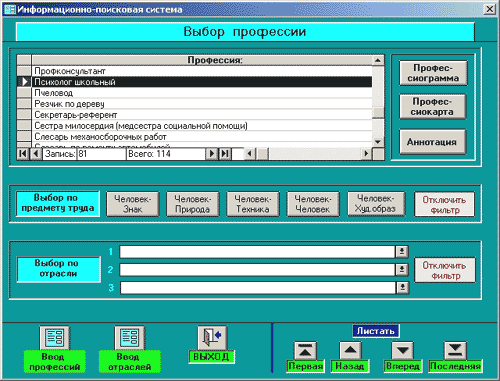Screen dimensions: 500x381
Task: Click horizontal scrollbar right arrow
Action: coord(366,154)
